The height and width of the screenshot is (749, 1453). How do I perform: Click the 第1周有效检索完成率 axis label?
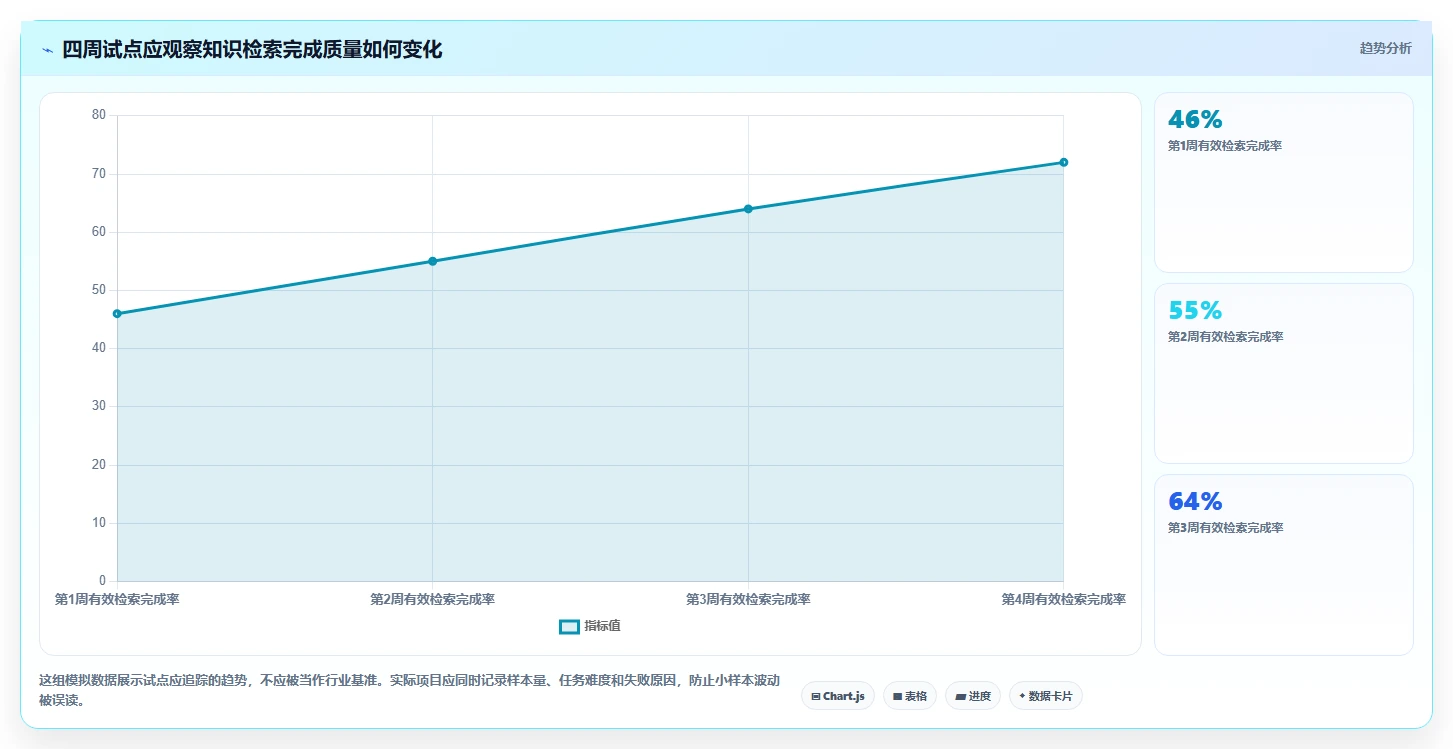tap(117, 600)
